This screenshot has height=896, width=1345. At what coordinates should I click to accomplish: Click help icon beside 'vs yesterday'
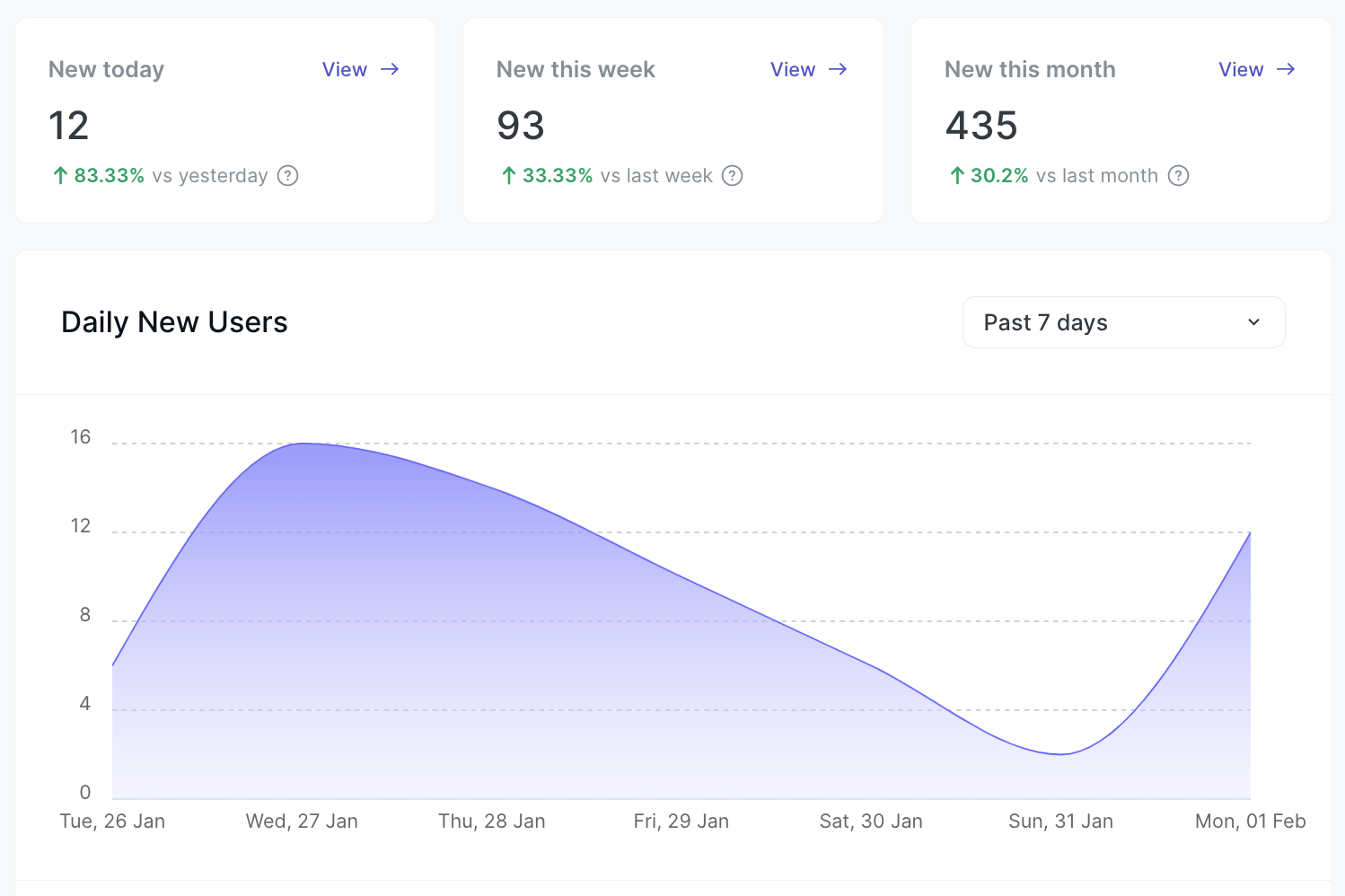coord(287,176)
